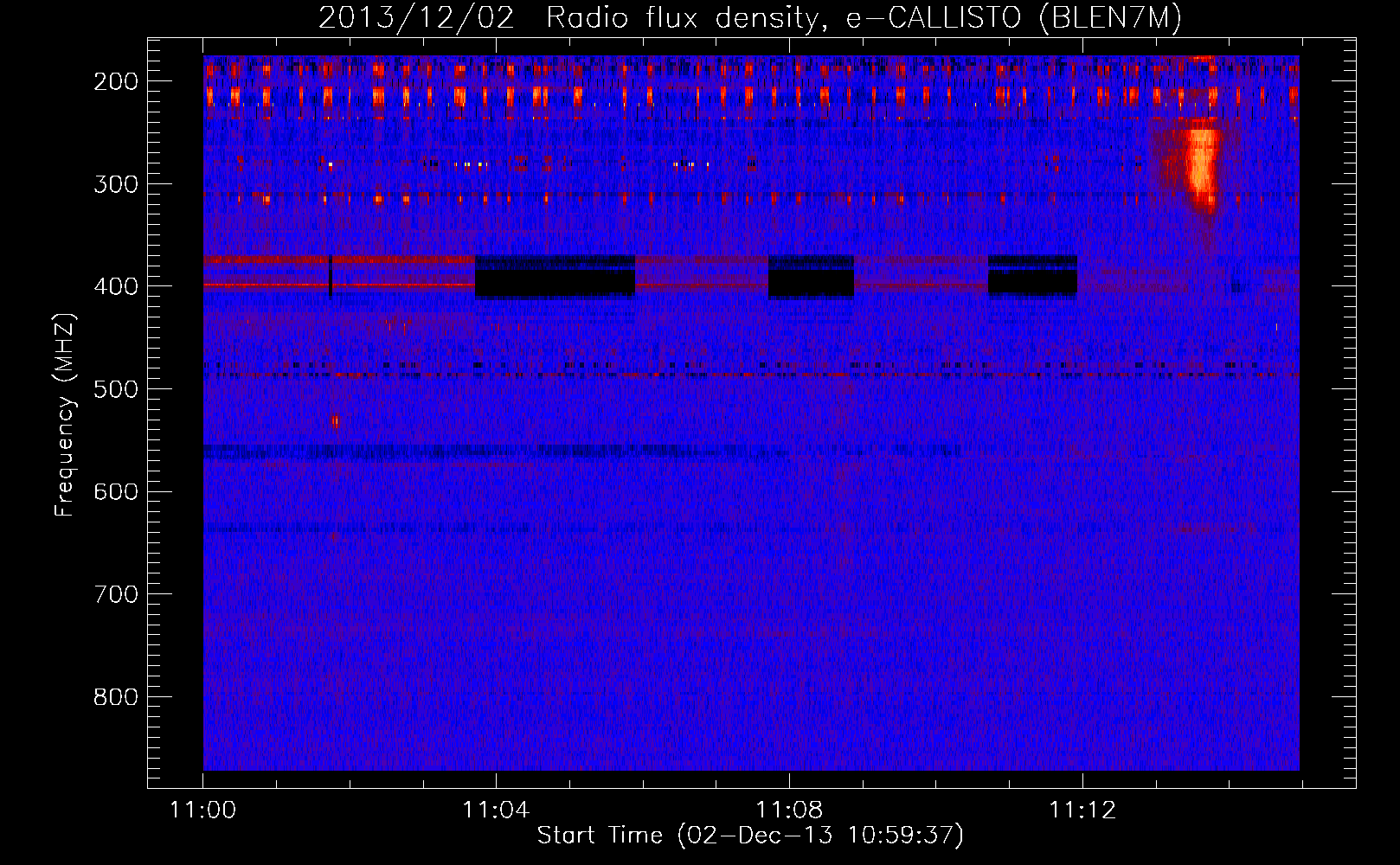
Task: Click the 800 frequency tick label
Action: pos(116,697)
